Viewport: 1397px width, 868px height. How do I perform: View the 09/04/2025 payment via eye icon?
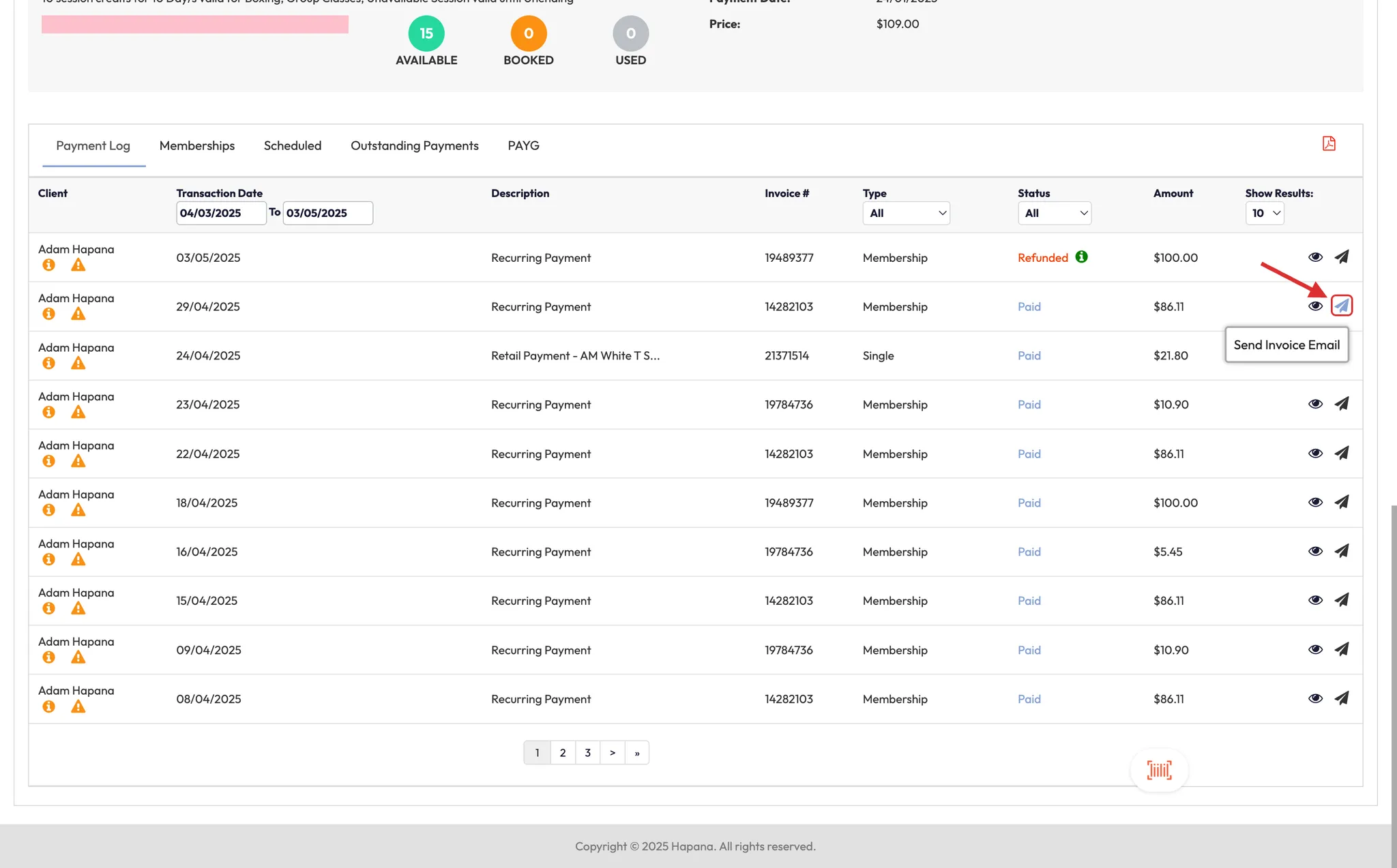pos(1315,649)
